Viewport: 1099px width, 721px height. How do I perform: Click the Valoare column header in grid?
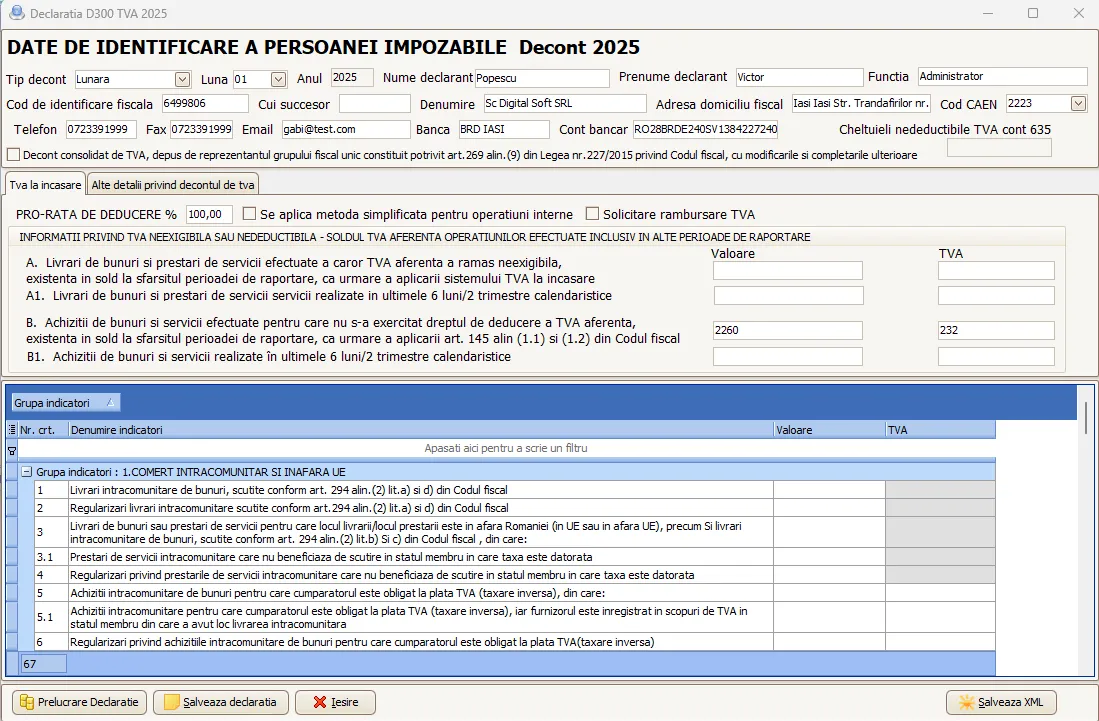[829, 430]
